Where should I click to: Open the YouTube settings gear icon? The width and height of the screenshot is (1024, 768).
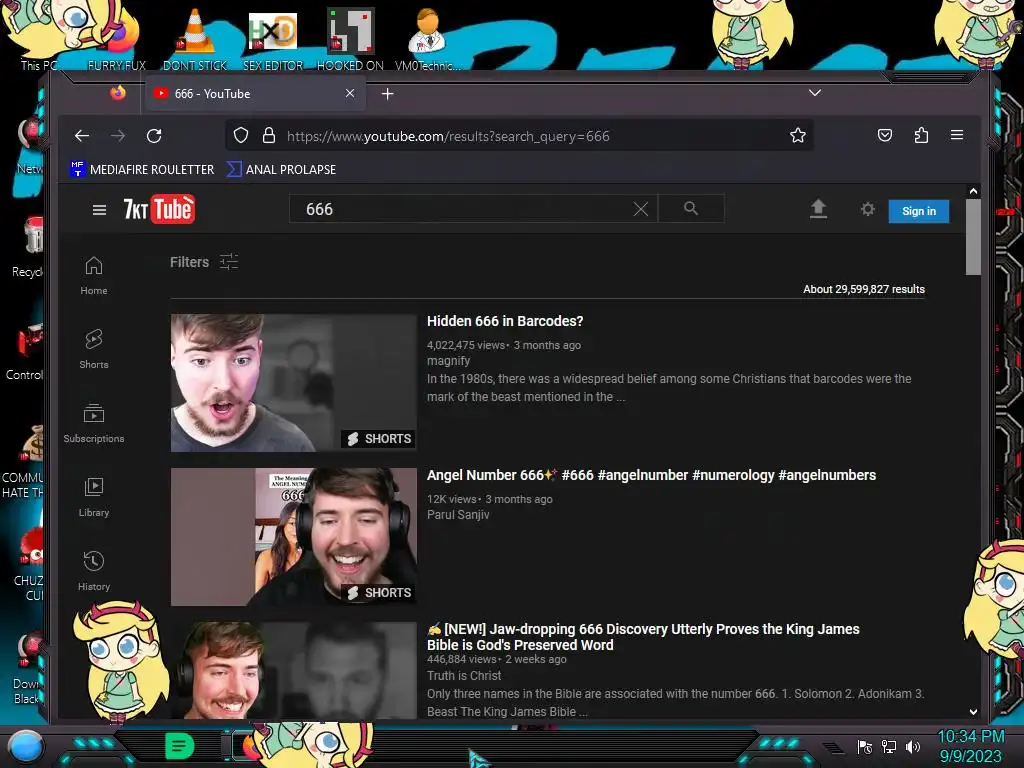[x=867, y=209]
